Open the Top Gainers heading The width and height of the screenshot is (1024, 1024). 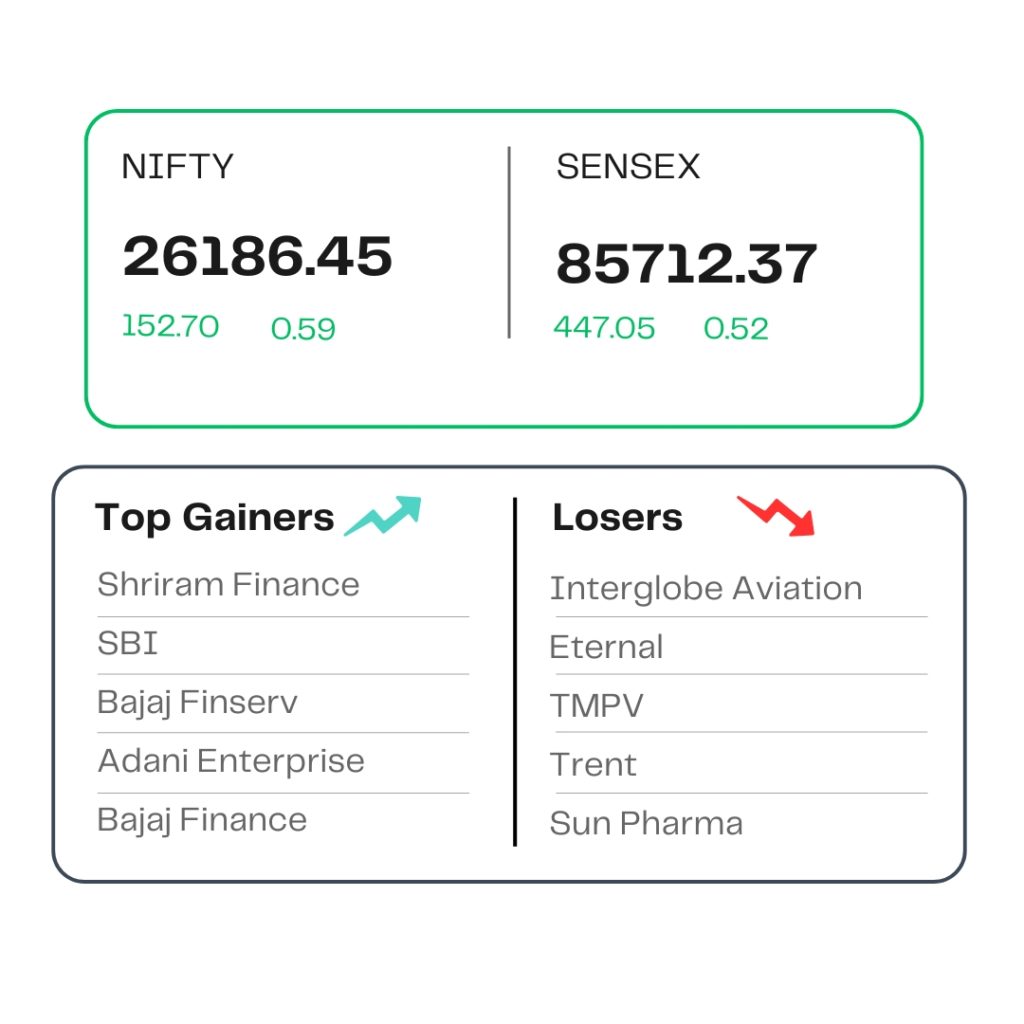click(x=215, y=518)
